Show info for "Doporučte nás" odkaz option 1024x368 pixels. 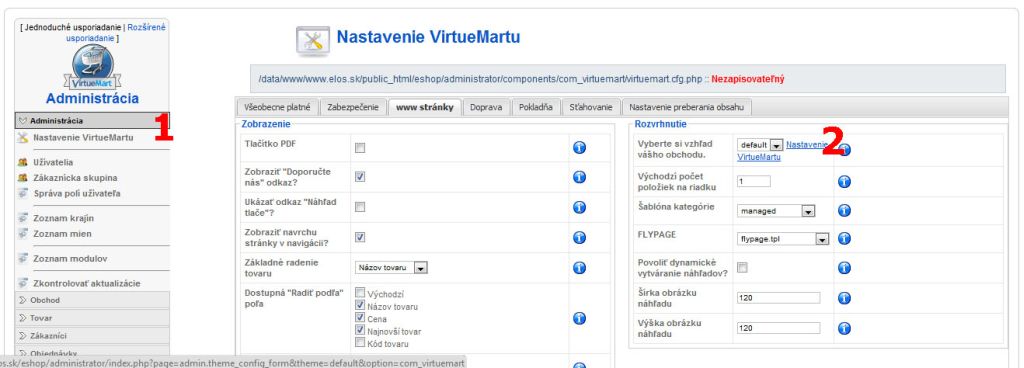coord(579,177)
